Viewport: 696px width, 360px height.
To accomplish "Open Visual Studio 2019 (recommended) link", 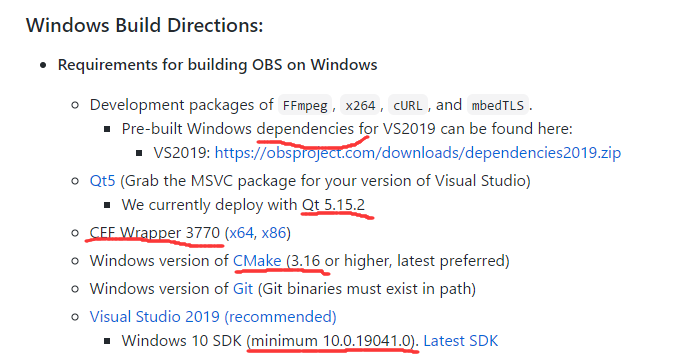I will coord(213,317).
